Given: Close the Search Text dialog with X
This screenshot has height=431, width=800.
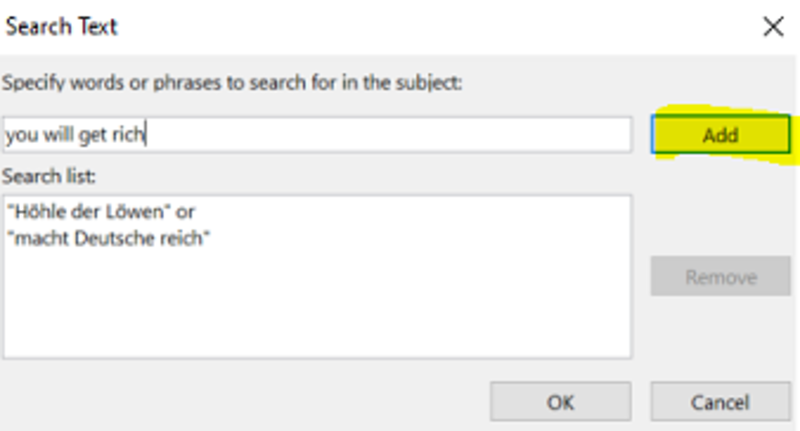Looking at the screenshot, I should pos(773,27).
